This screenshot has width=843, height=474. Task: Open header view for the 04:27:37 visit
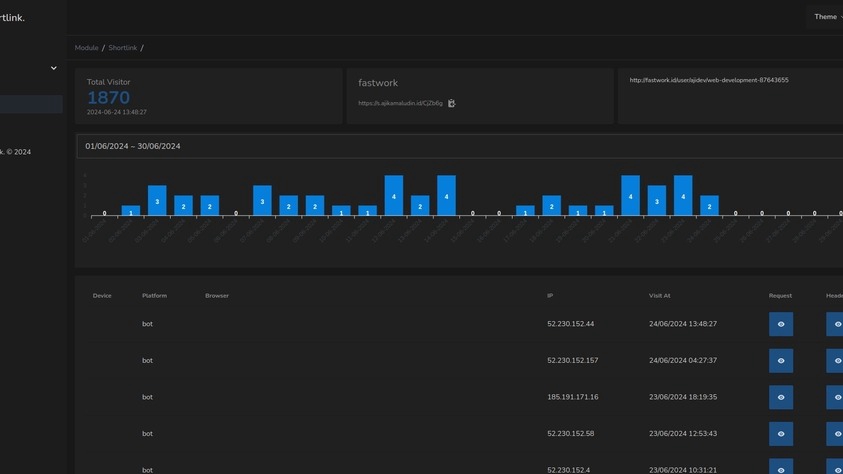click(836, 360)
